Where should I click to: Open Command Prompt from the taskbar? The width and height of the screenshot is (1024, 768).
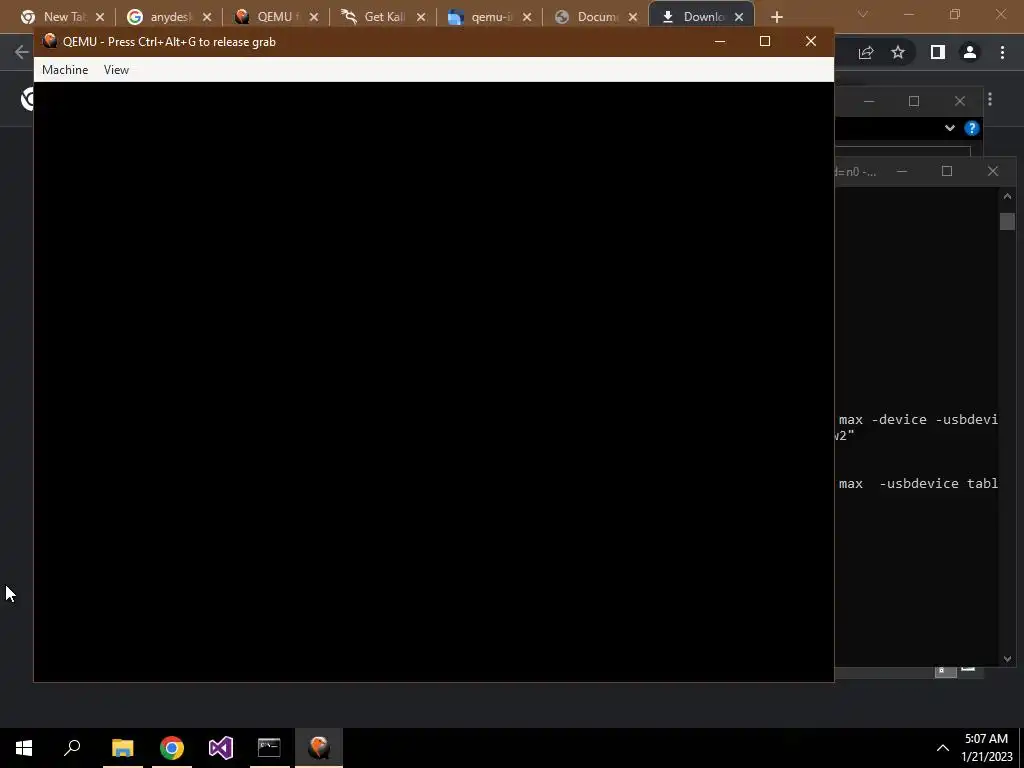click(x=269, y=748)
